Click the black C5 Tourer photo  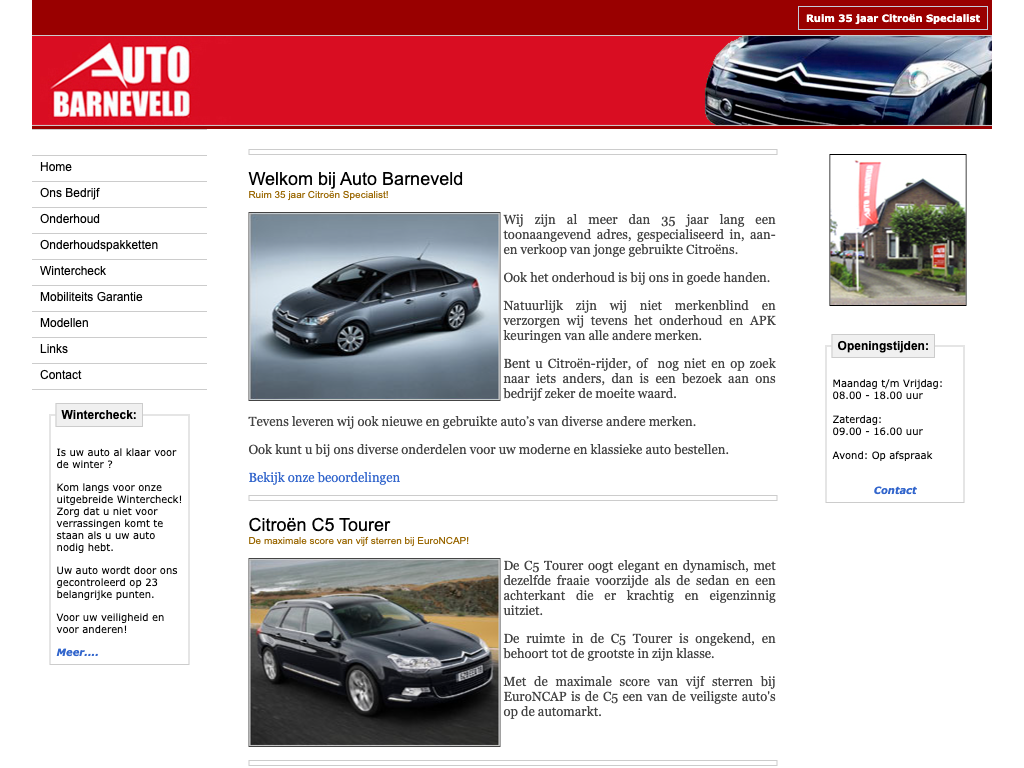(374, 652)
